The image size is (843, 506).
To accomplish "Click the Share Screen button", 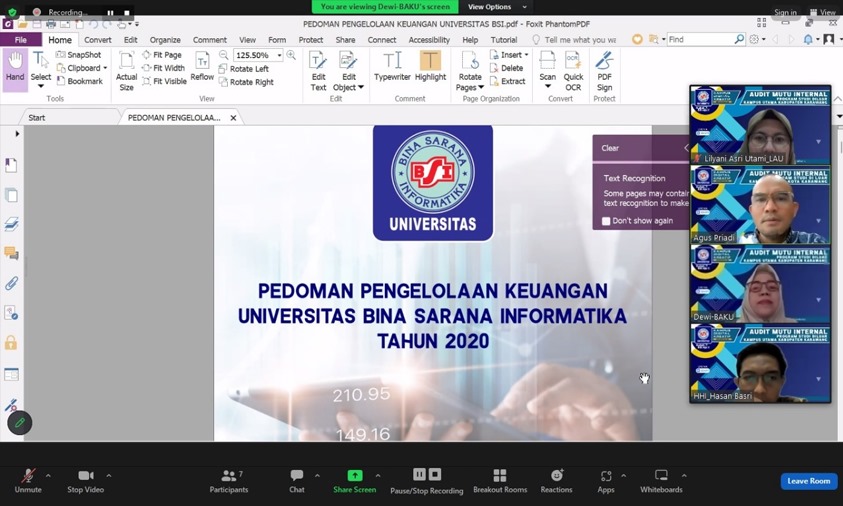I will (354, 481).
